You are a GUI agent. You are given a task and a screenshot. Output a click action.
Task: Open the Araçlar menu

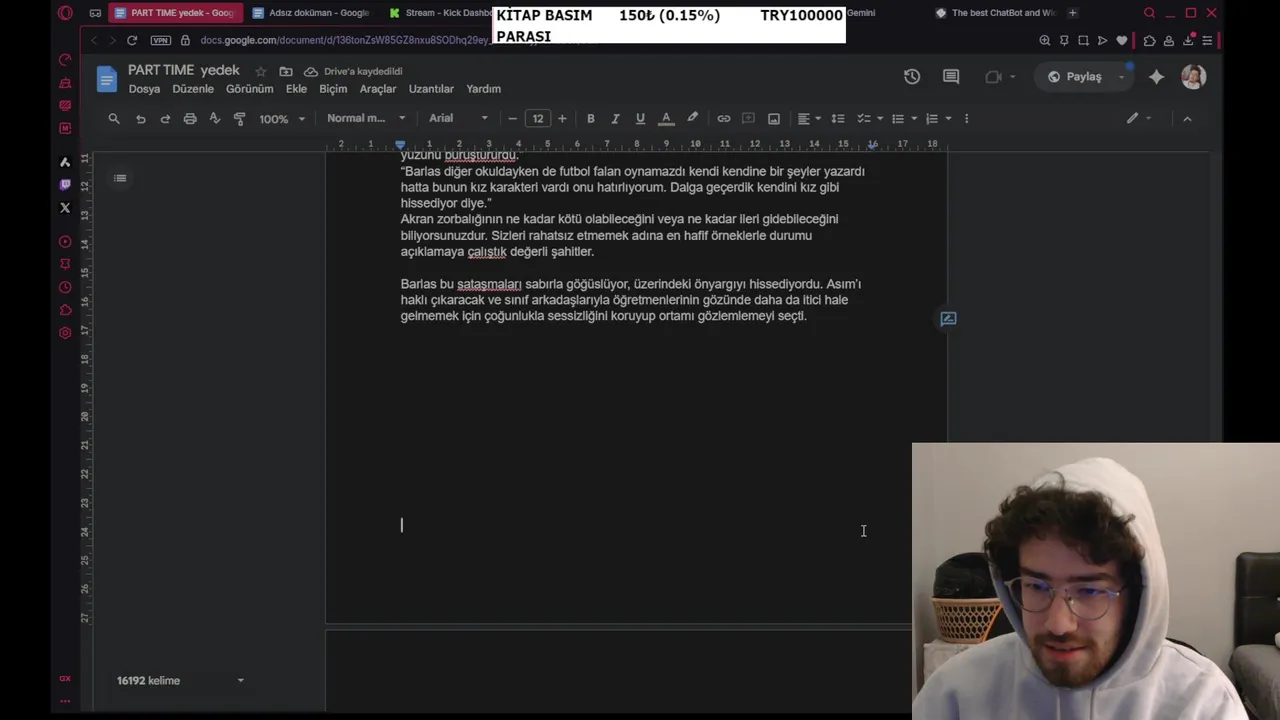tap(378, 89)
